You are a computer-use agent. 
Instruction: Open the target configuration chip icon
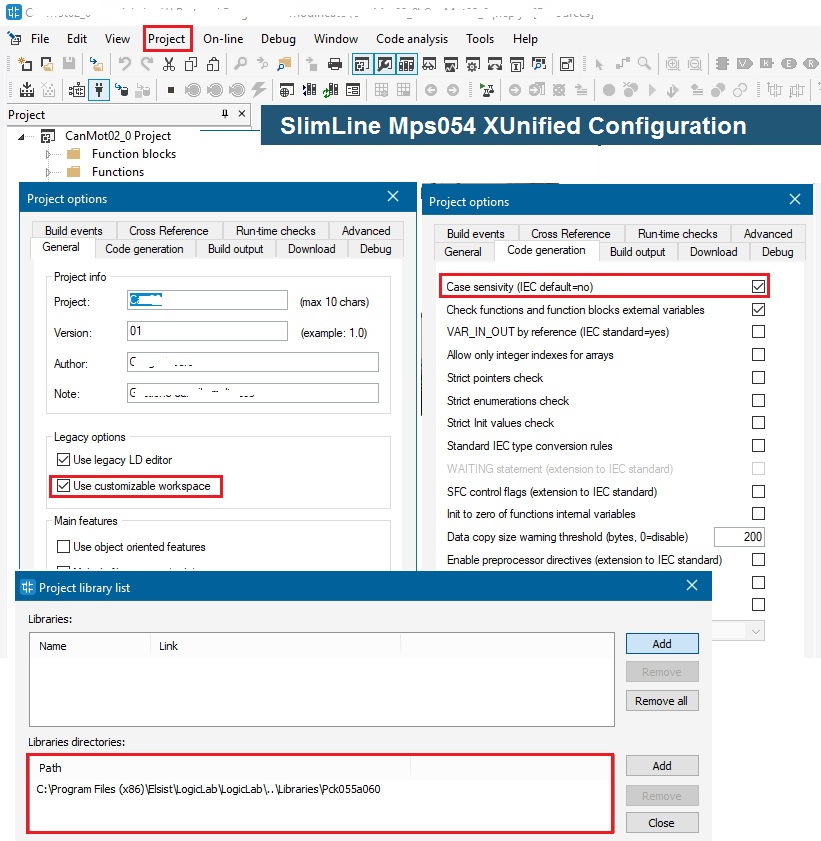tap(77, 90)
